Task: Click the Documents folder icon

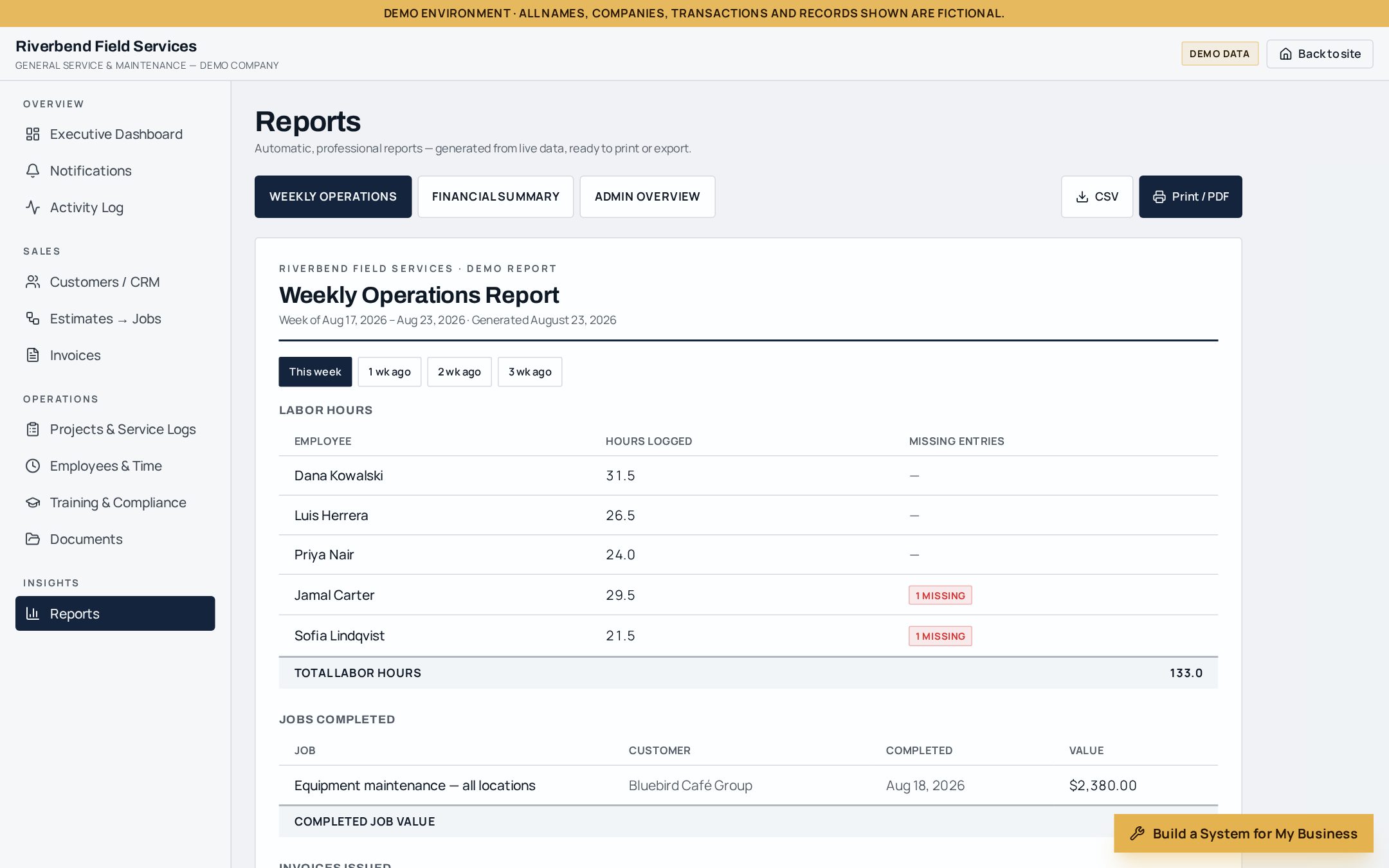Action: 33,539
